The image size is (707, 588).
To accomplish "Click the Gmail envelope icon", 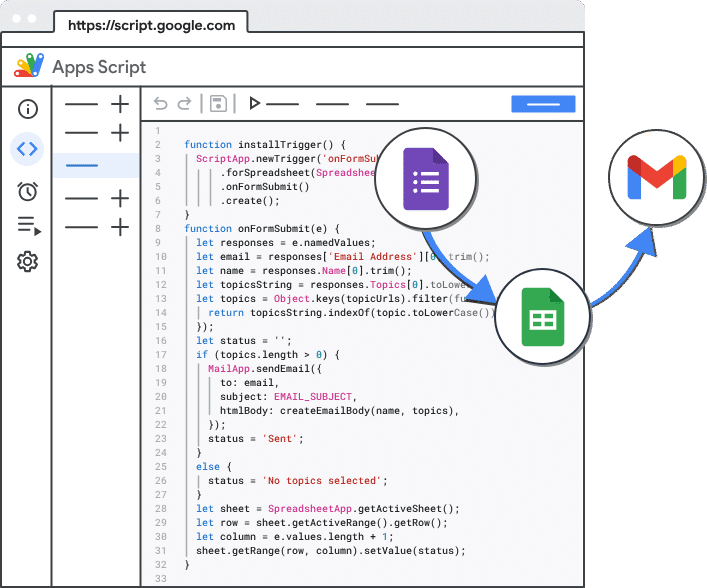I will coord(656,179).
